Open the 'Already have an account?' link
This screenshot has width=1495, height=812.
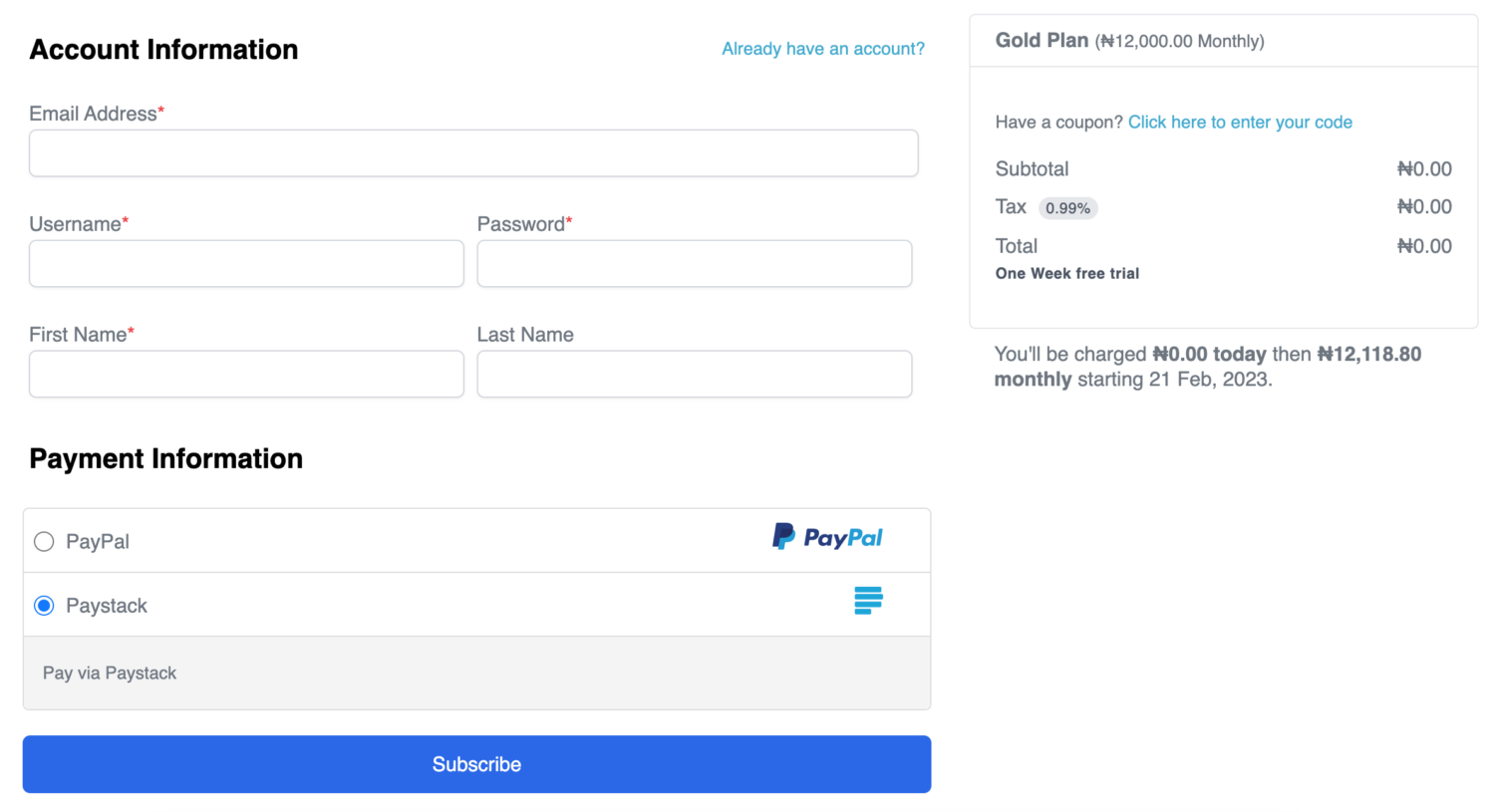coord(823,49)
